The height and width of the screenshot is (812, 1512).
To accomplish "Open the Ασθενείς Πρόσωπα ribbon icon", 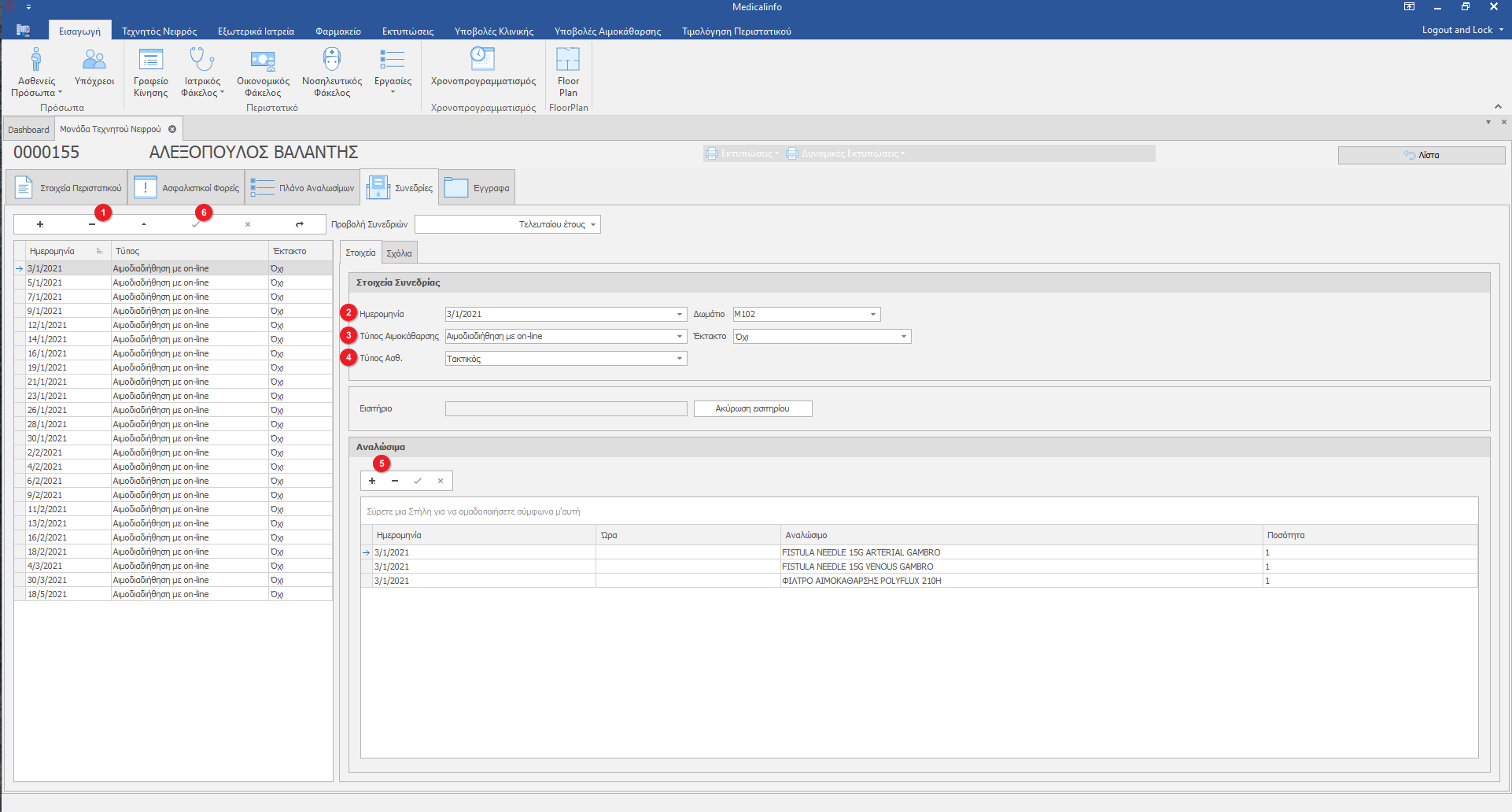I will (x=36, y=71).
